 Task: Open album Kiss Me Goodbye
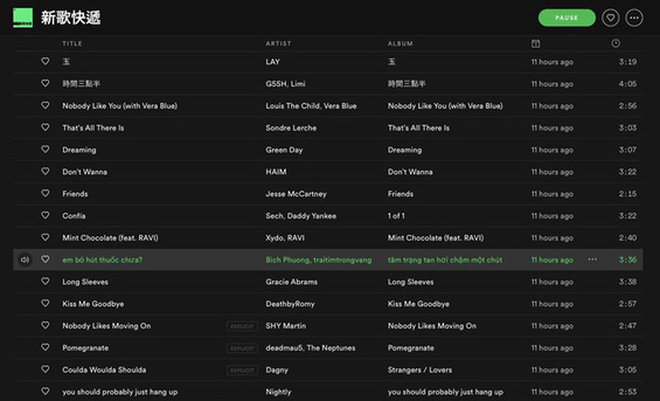[418, 304]
